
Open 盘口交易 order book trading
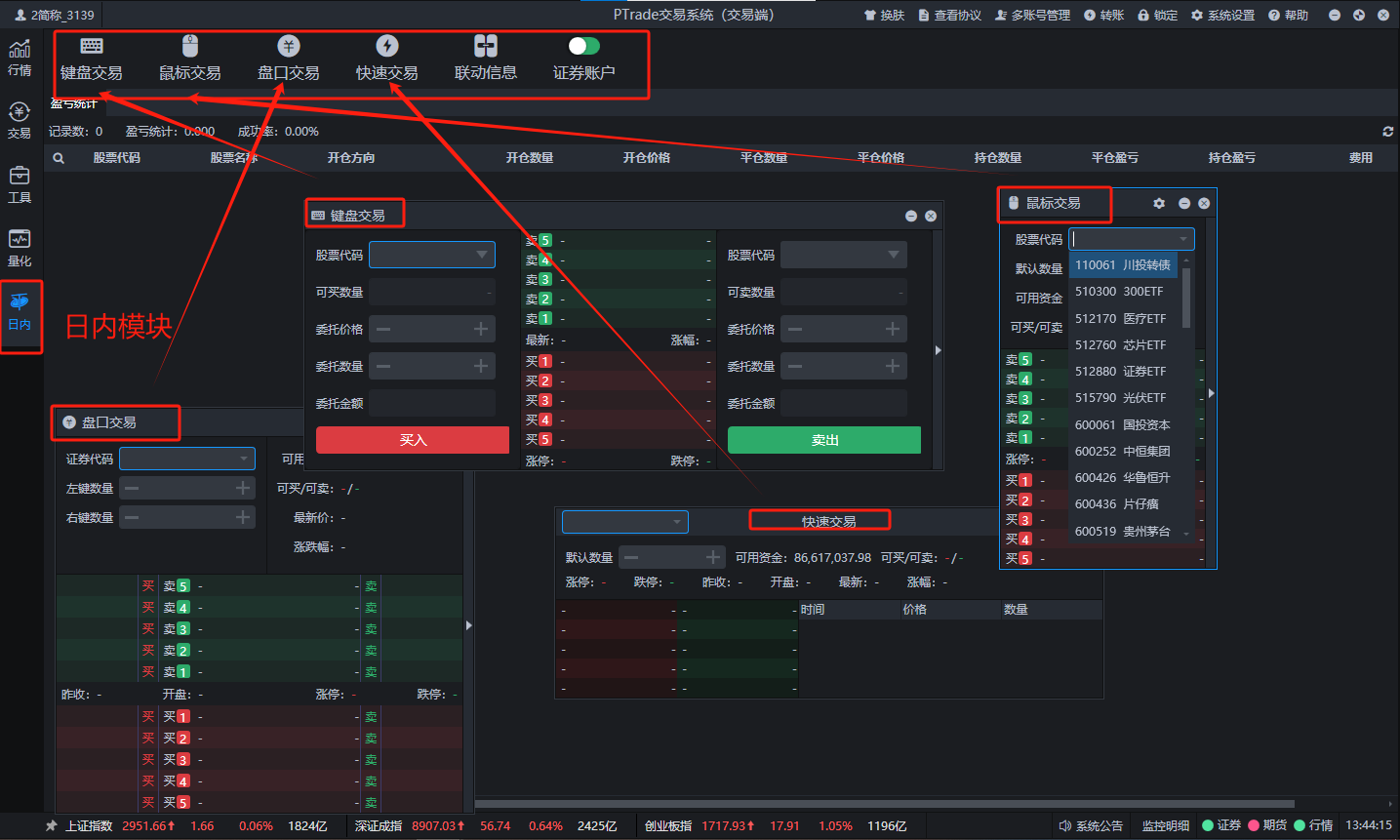click(288, 60)
